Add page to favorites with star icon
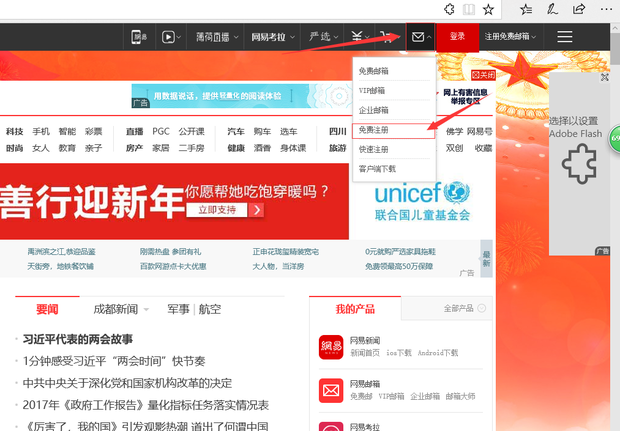This screenshot has height=431, width=620. pos(489,9)
